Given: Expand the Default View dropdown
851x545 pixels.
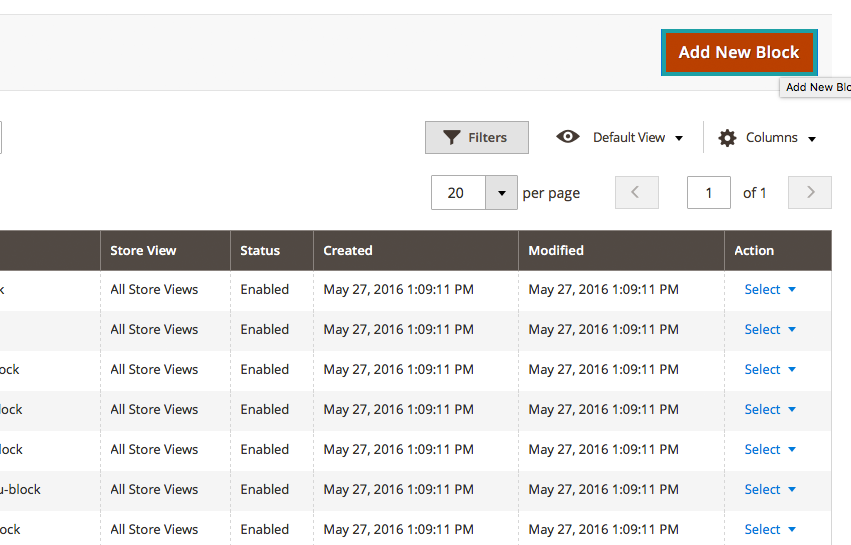Looking at the screenshot, I should (638, 138).
